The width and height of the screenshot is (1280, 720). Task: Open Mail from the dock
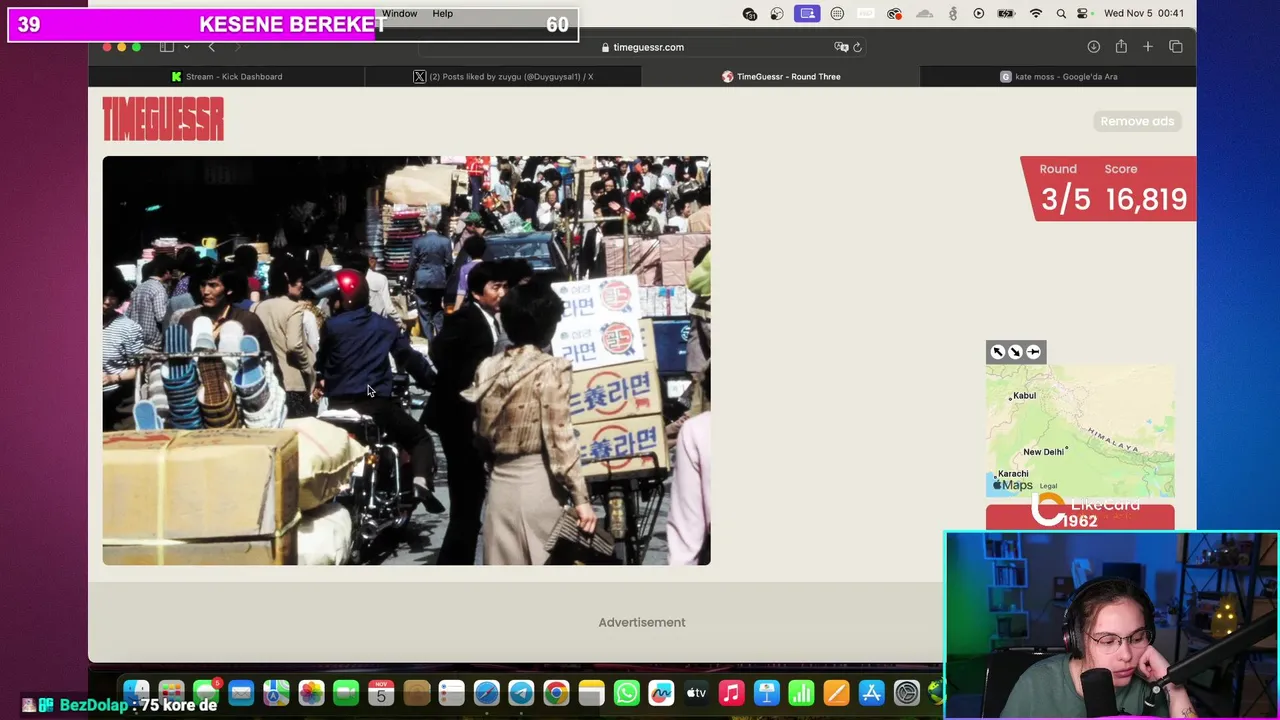(x=241, y=692)
